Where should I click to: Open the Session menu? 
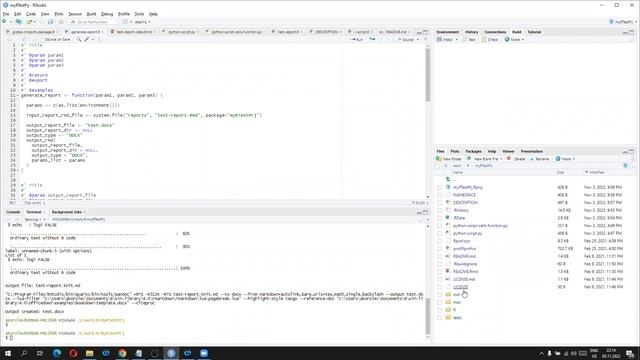pos(75,14)
